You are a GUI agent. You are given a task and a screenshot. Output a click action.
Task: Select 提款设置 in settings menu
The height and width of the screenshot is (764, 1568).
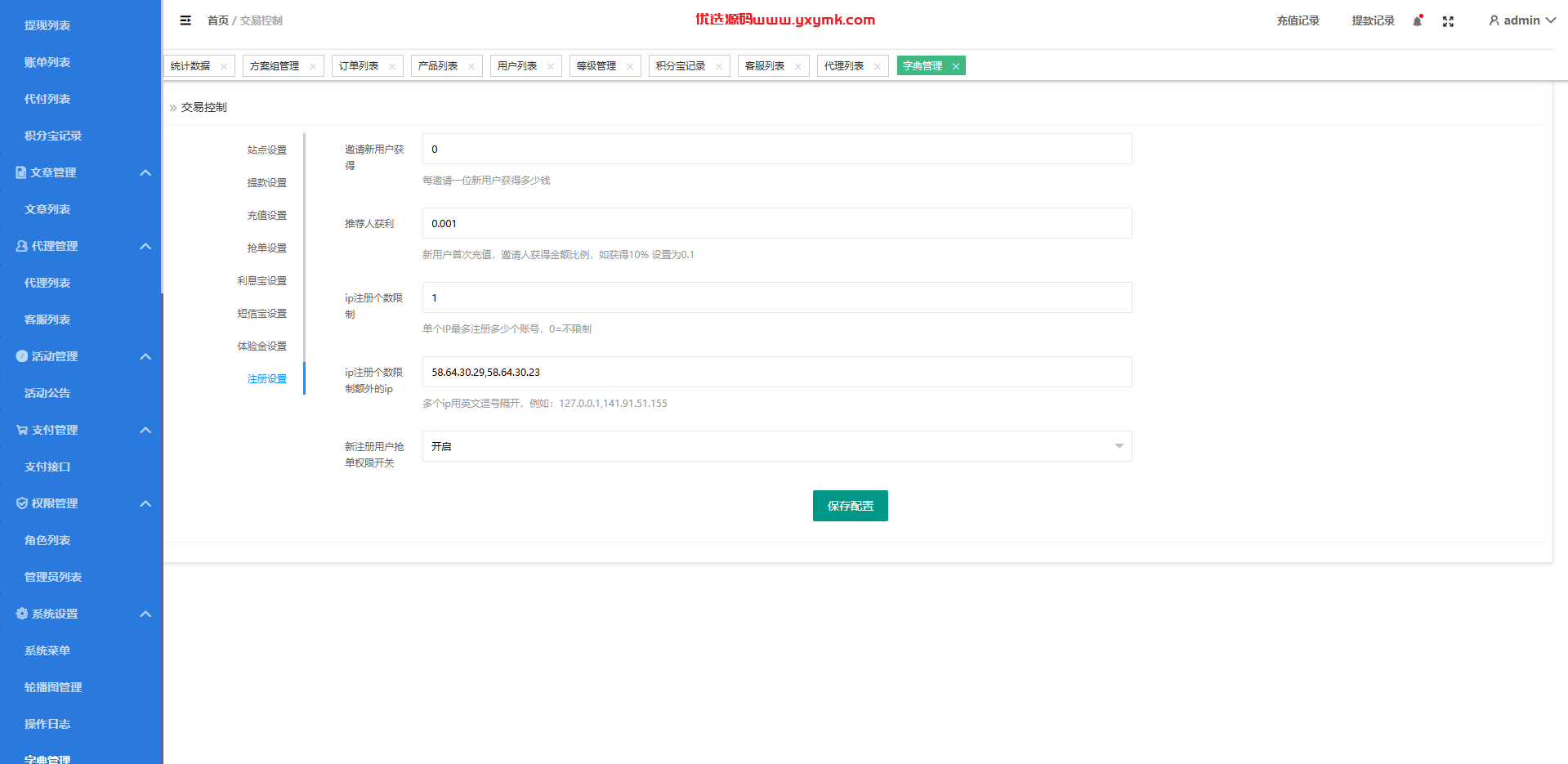267,183
